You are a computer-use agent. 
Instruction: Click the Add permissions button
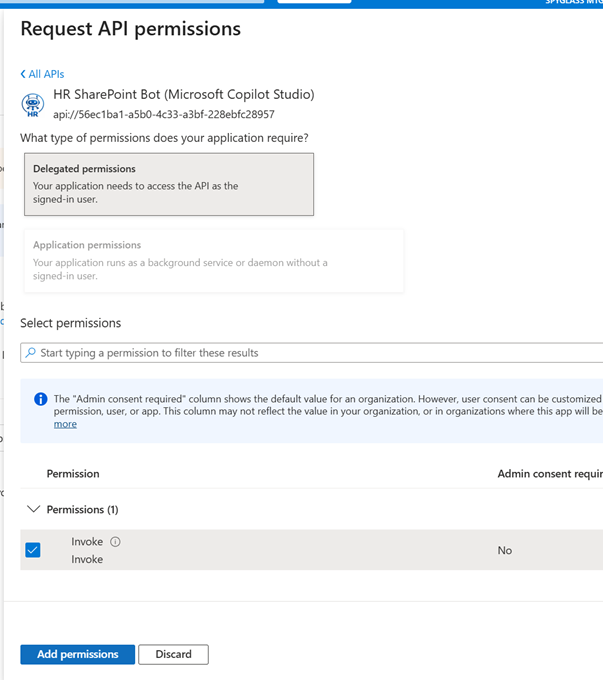point(77,654)
